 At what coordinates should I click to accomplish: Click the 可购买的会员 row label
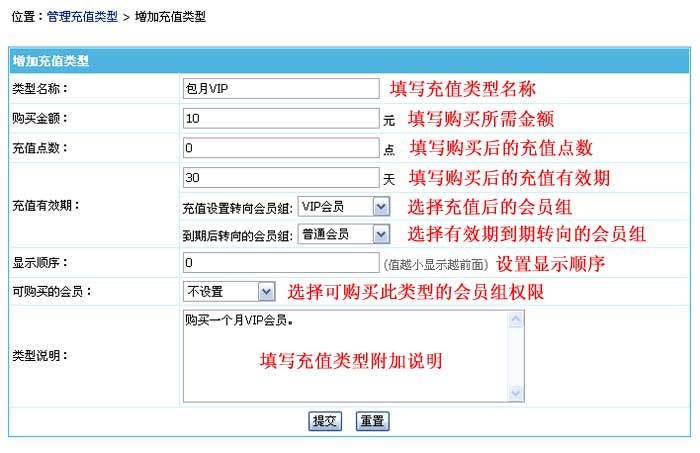coord(45,291)
